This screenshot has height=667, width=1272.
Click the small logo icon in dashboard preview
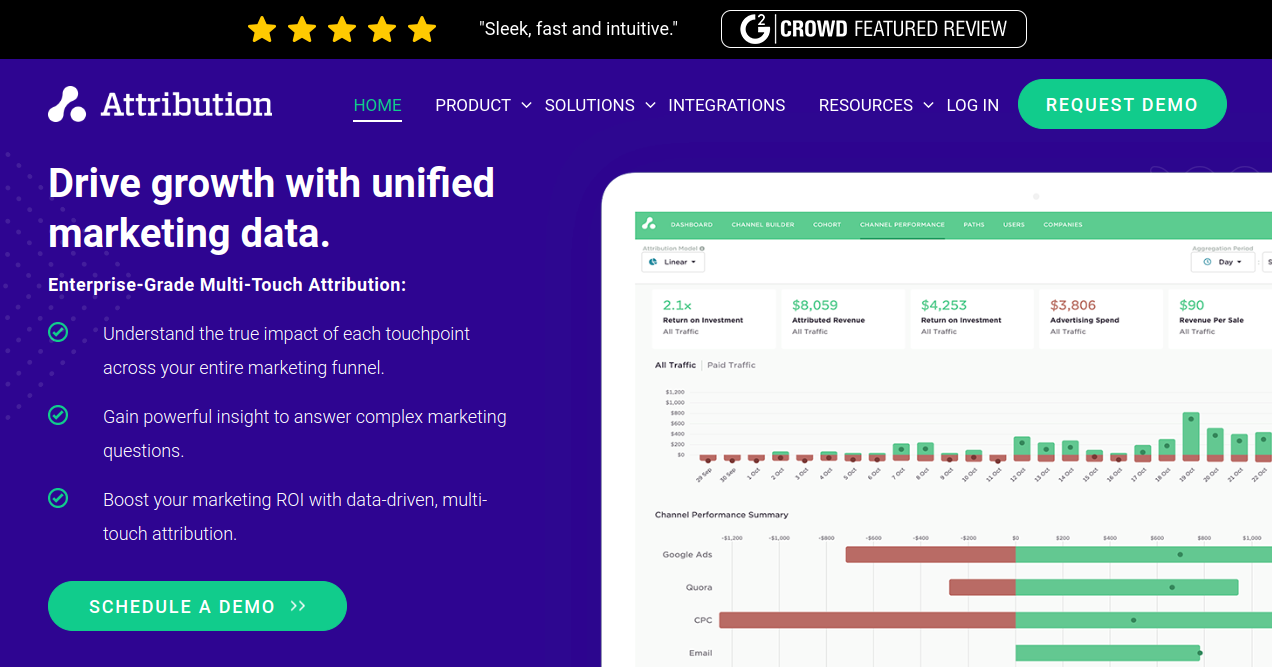[x=648, y=224]
